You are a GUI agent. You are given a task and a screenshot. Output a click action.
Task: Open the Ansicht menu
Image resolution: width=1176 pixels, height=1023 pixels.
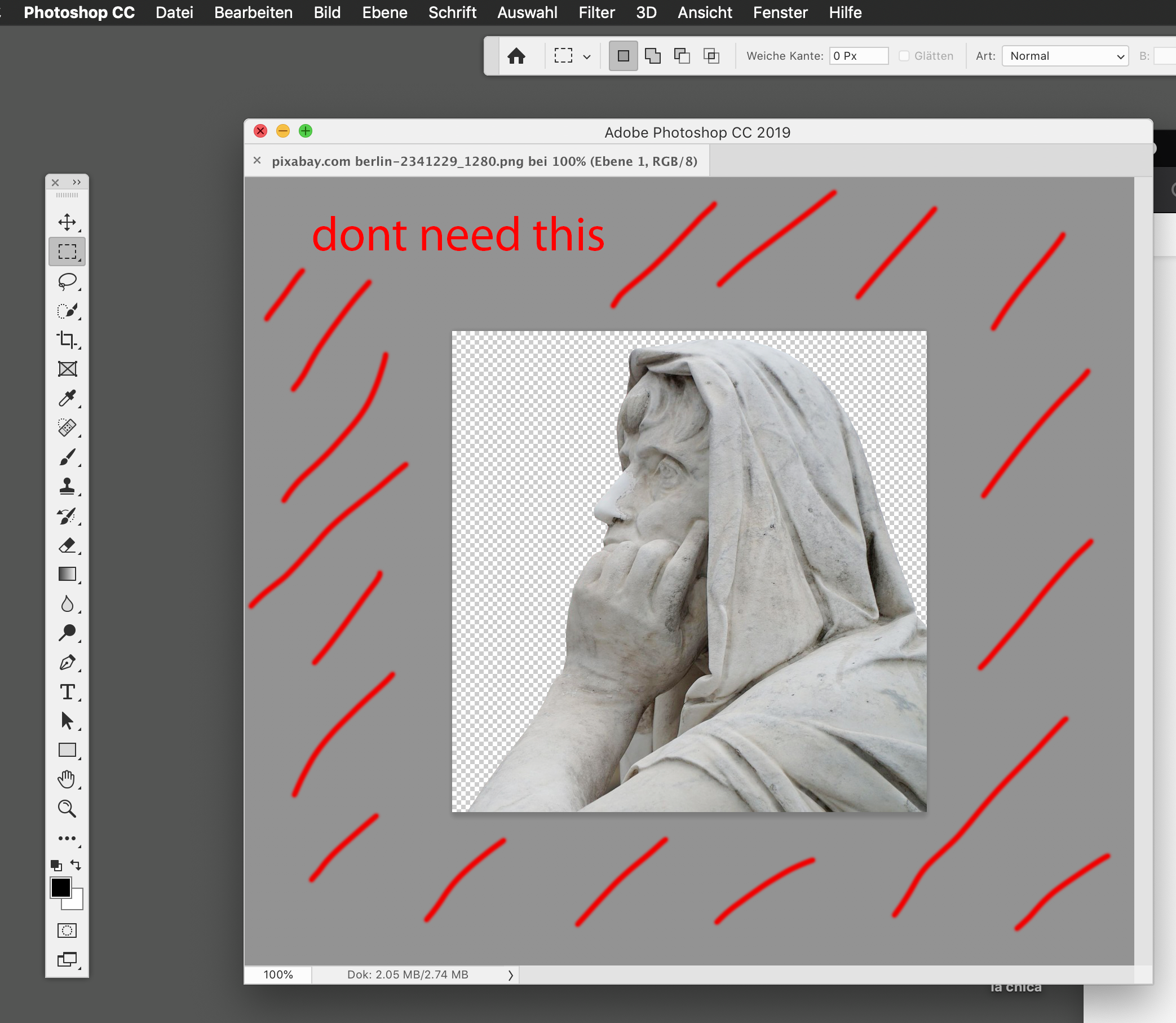(x=705, y=12)
